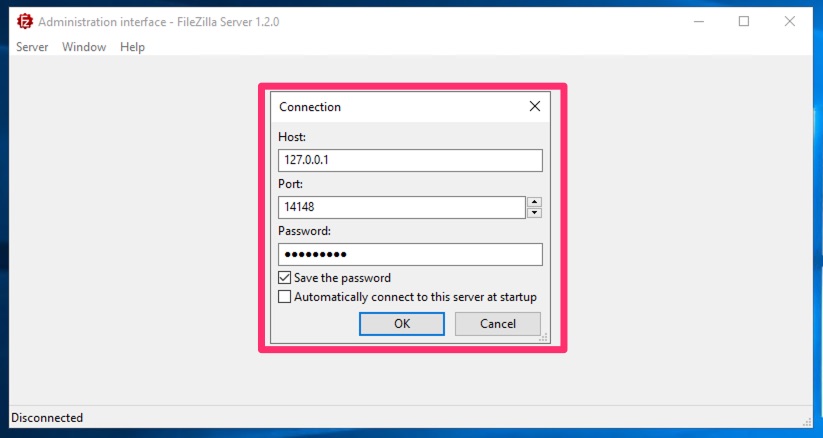Open the Help menu

(132, 47)
